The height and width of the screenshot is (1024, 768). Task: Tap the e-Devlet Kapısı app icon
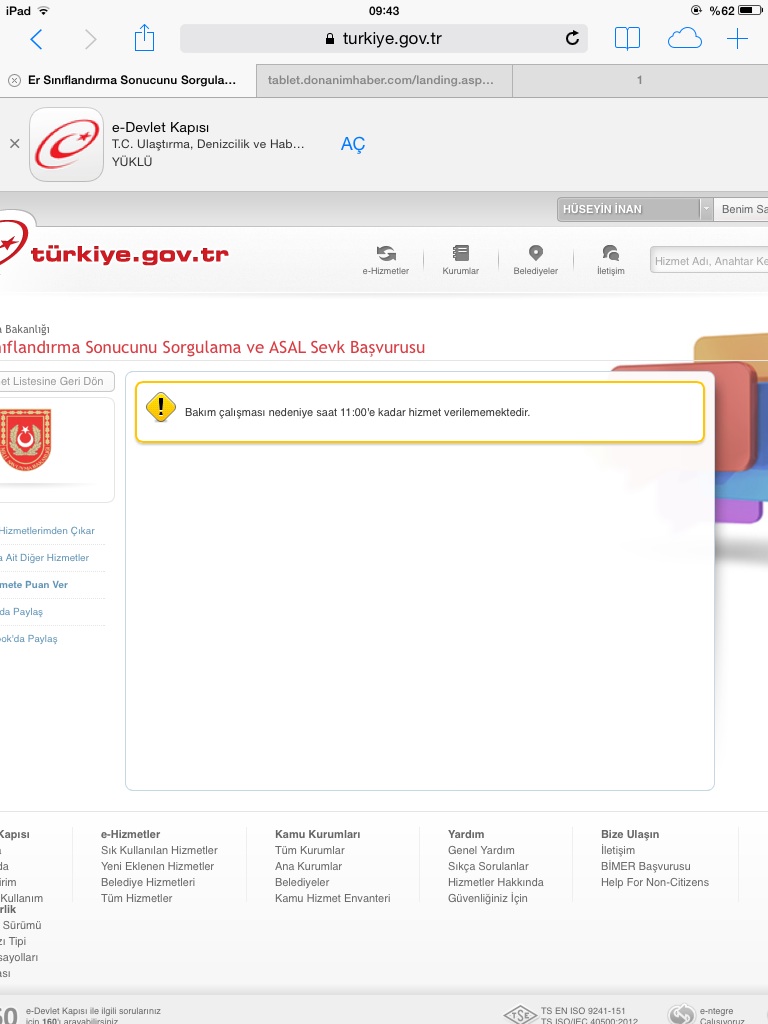pyautogui.click(x=67, y=144)
